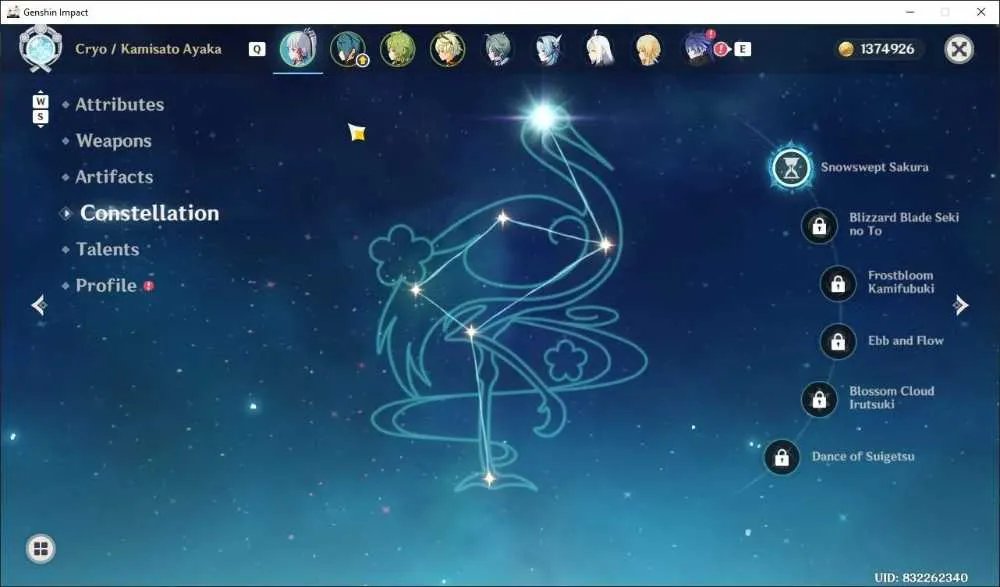Open the Snowswept Sakura hourglass node
The width and height of the screenshot is (1000, 587).
pos(791,168)
